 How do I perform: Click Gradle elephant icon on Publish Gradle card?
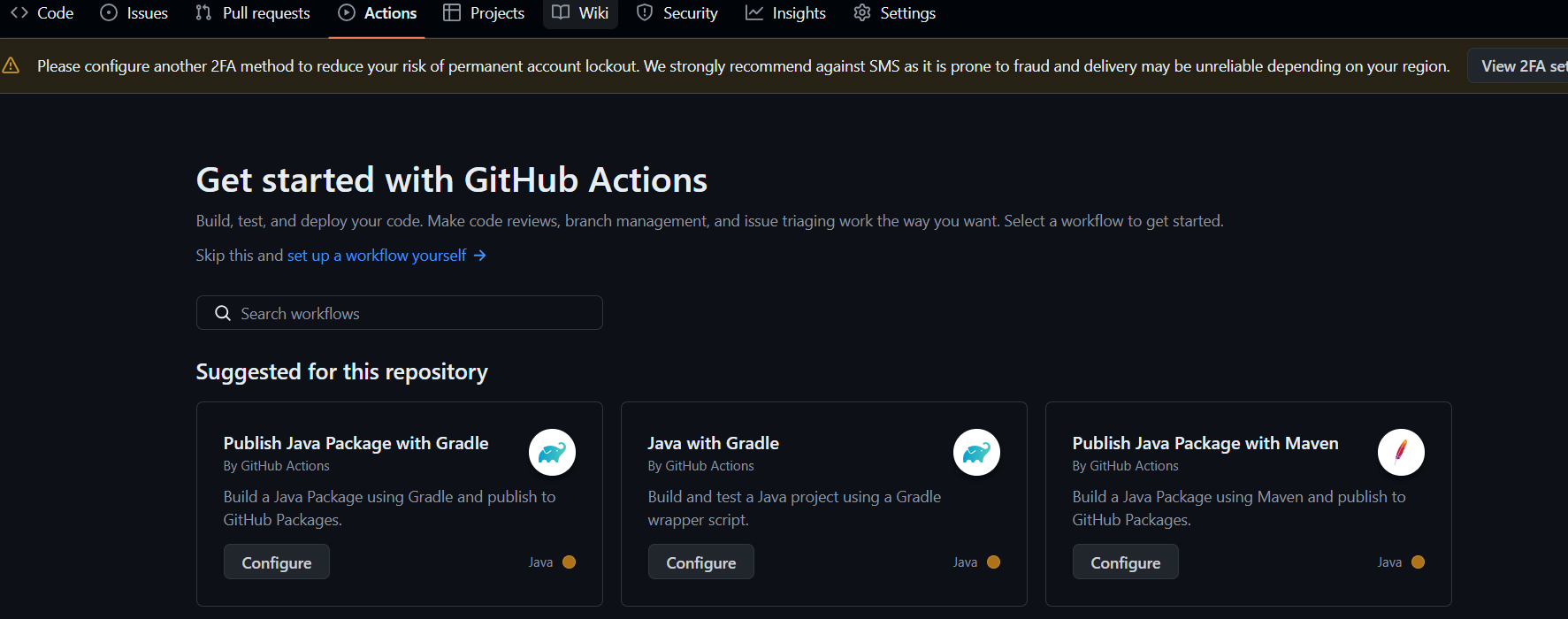pyautogui.click(x=552, y=453)
